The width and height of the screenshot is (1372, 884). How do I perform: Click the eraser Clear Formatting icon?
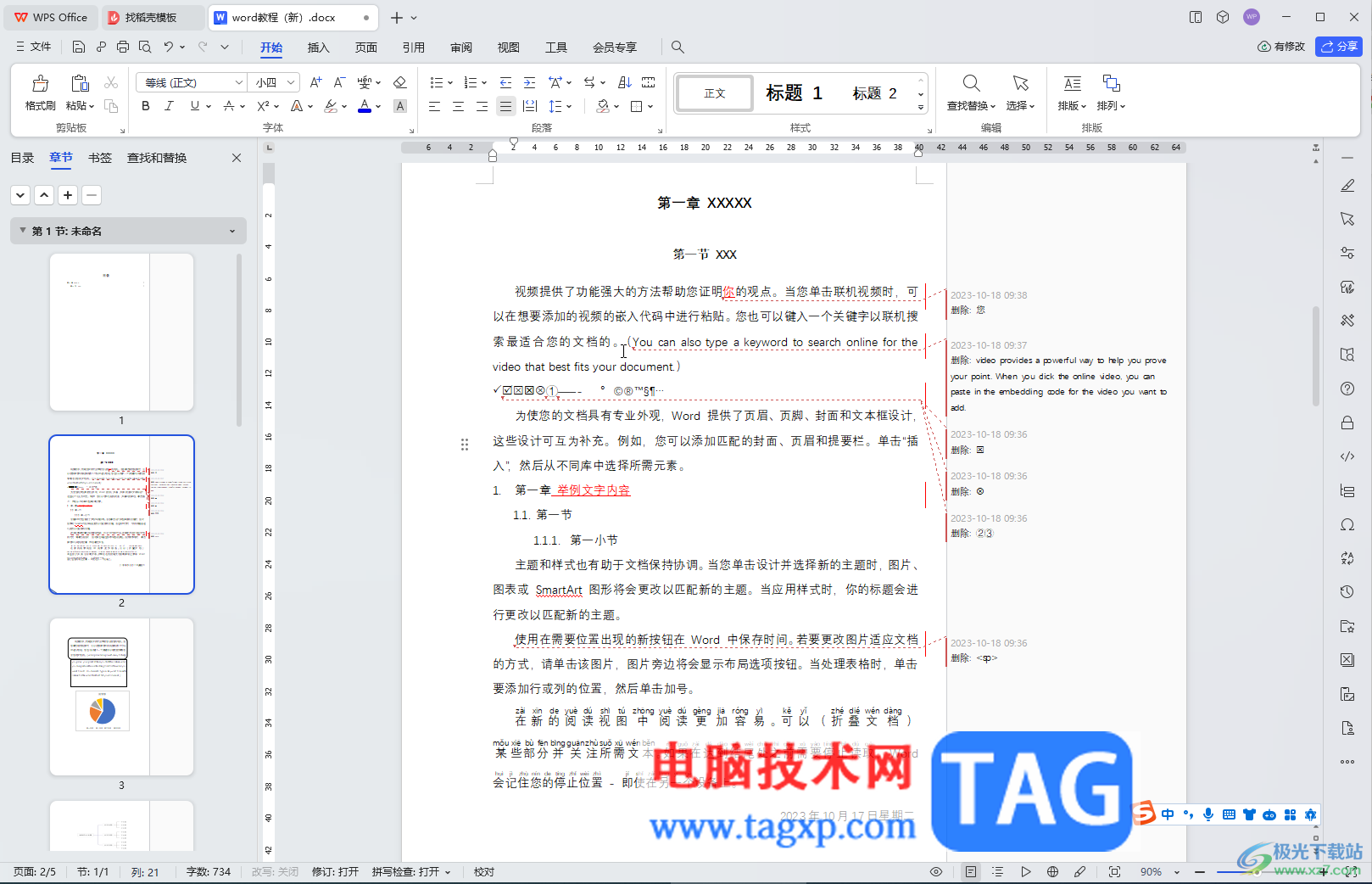pyautogui.click(x=400, y=82)
